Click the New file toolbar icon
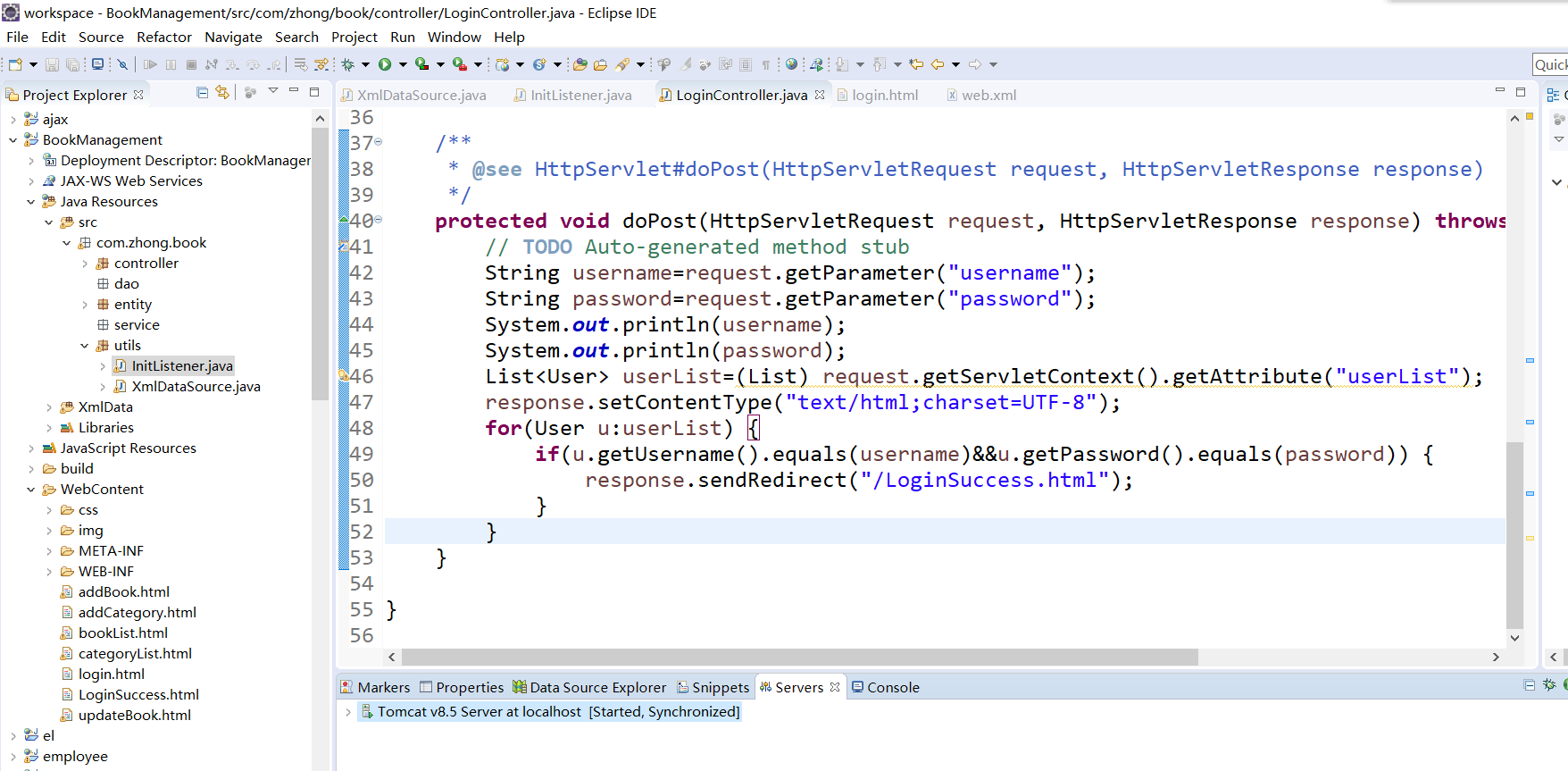The image size is (1568, 771). (x=15, y=64)
